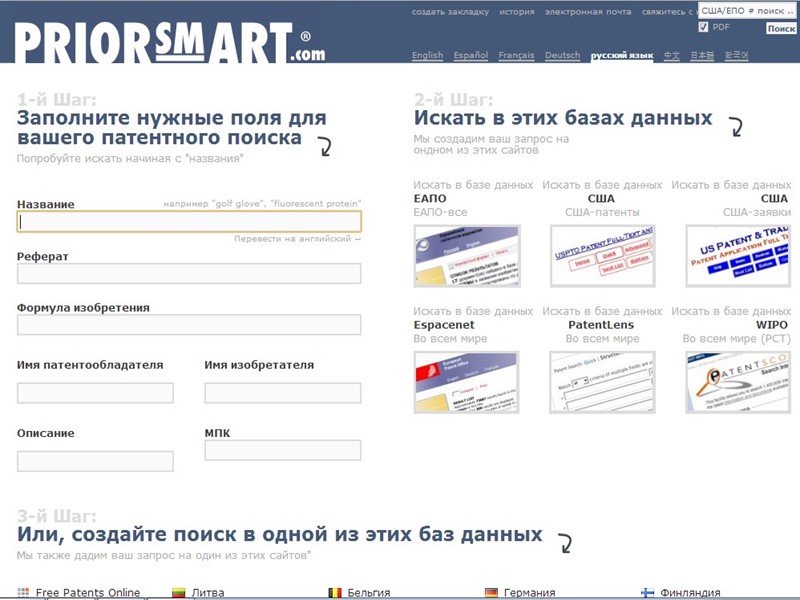Click into the МПК input field
The height and width of the screenshot is (600, 800).
[x=283, y=451]
